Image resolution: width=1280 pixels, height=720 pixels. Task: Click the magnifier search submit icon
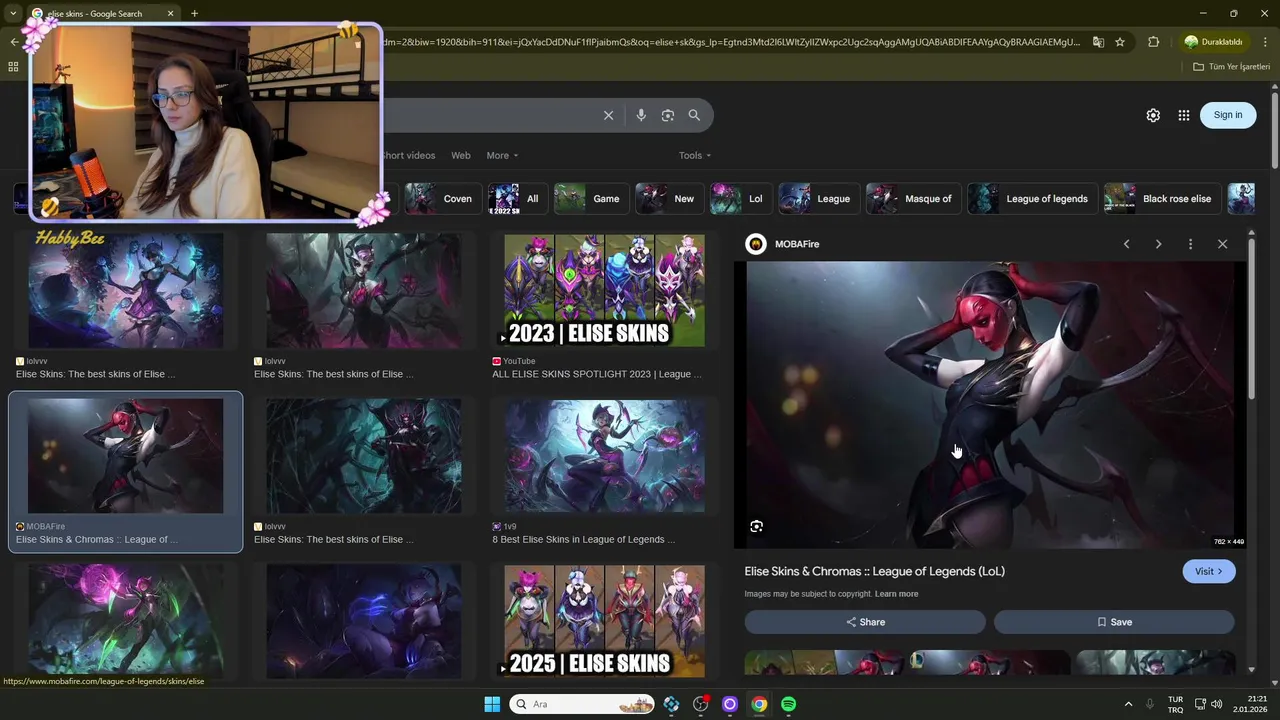click(694, 115)
